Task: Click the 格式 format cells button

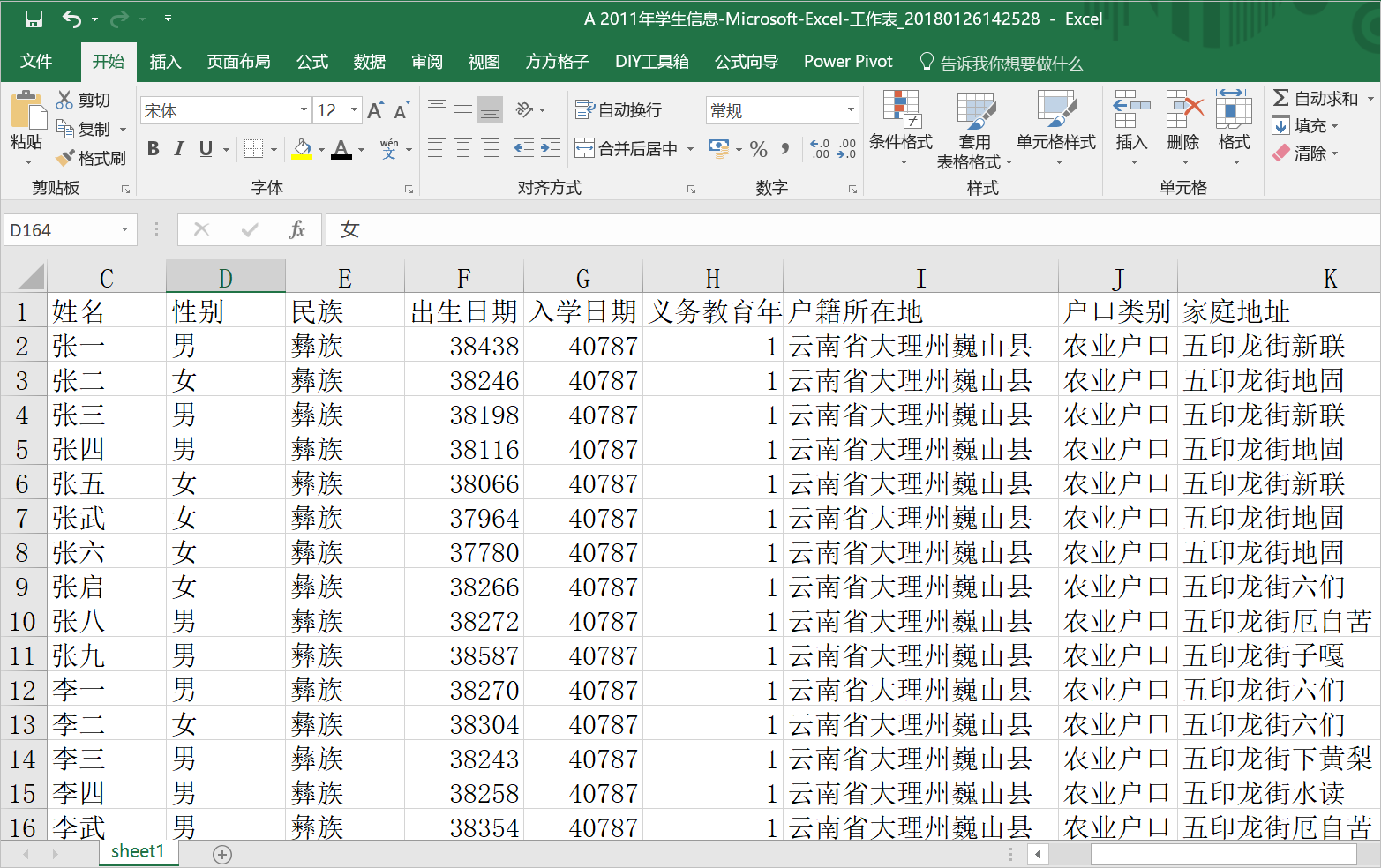Action: tap(1234, 128)
